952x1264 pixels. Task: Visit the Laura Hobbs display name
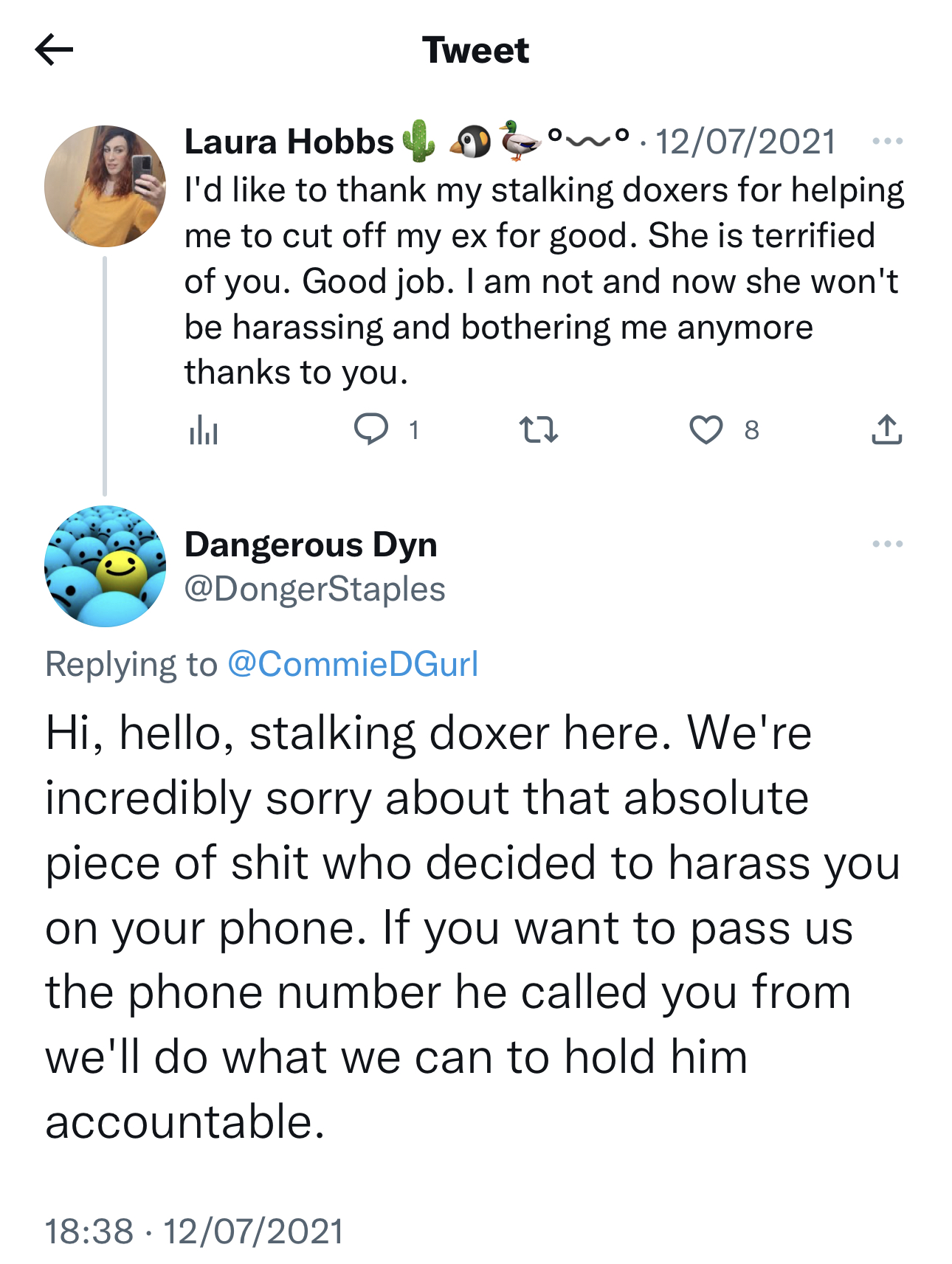pos(289,142)
